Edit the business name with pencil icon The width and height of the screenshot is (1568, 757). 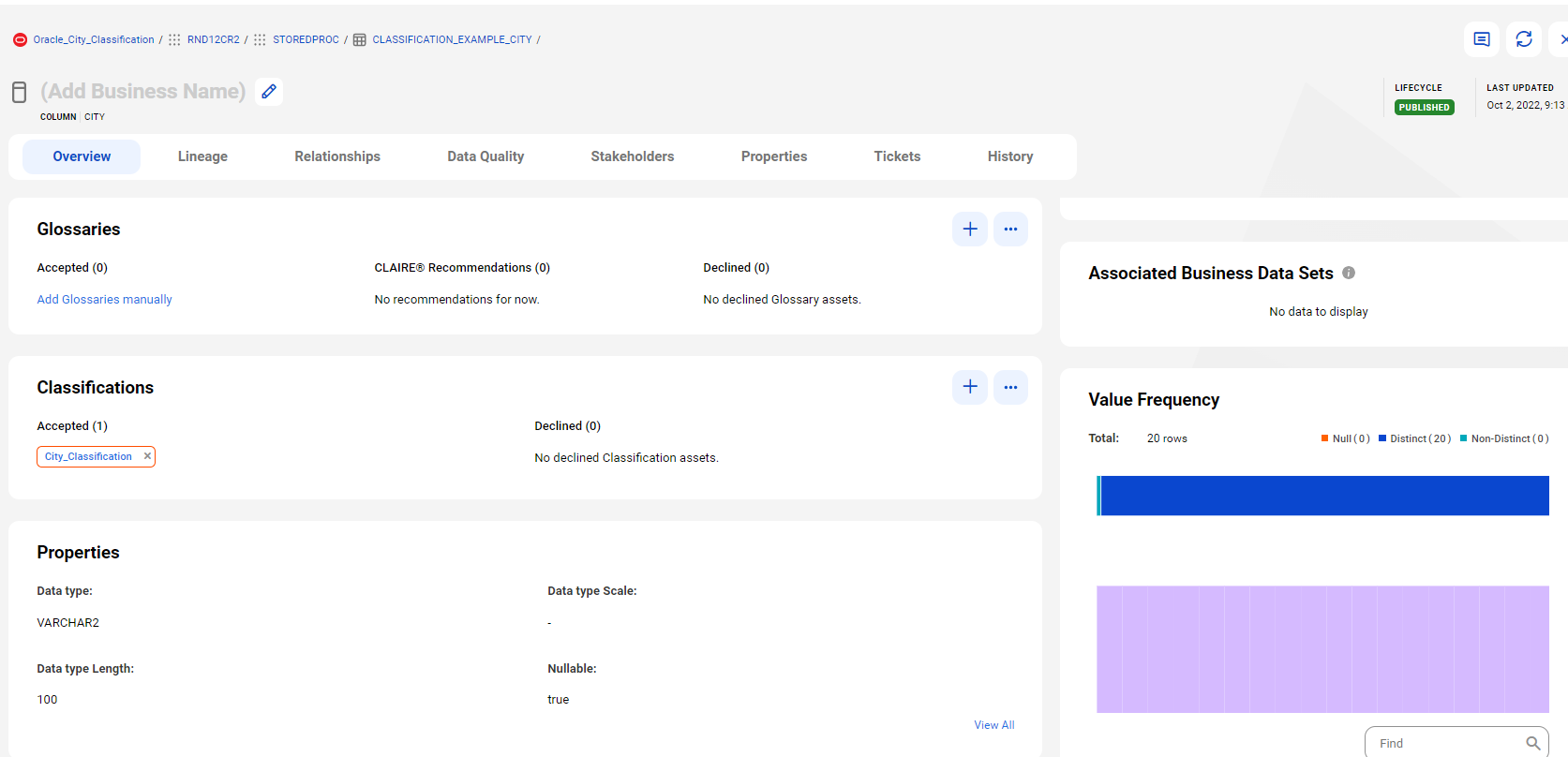(269, 91)
